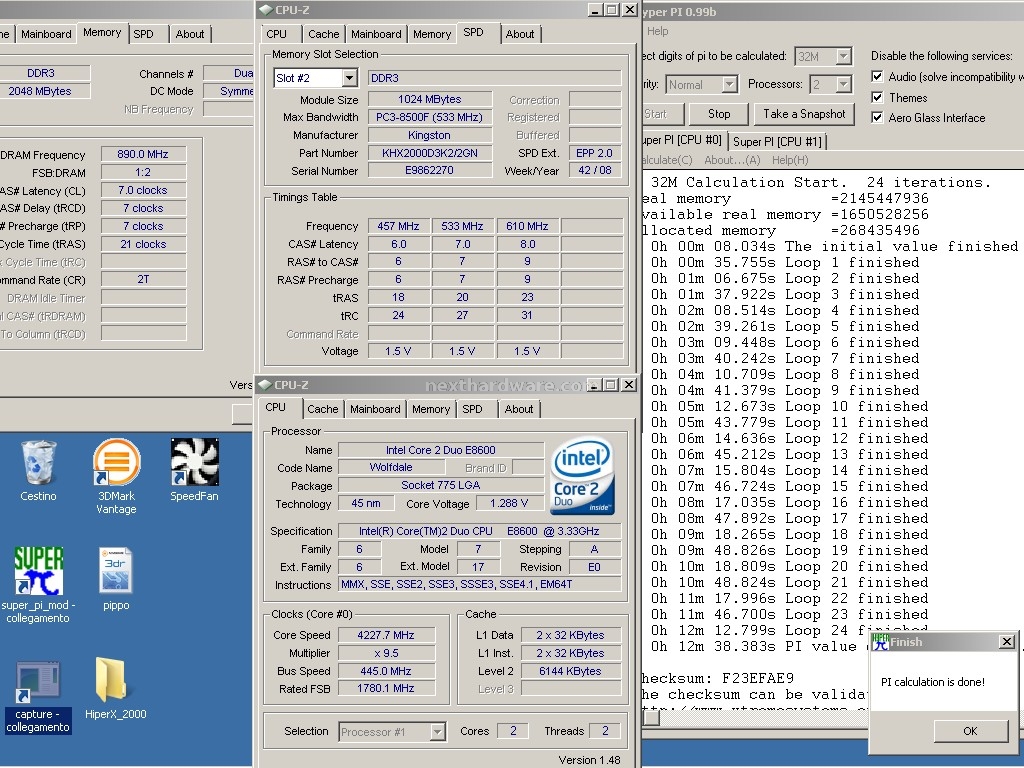Open the Memory tab in the CPU-Z processor window

pos(431,409)
